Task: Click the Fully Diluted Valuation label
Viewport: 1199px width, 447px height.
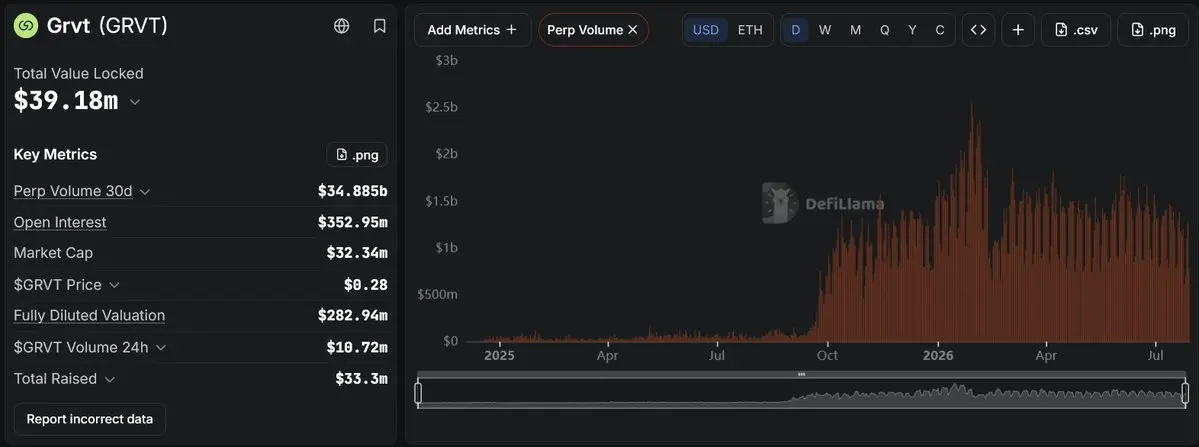Action: tap(89, 316)
